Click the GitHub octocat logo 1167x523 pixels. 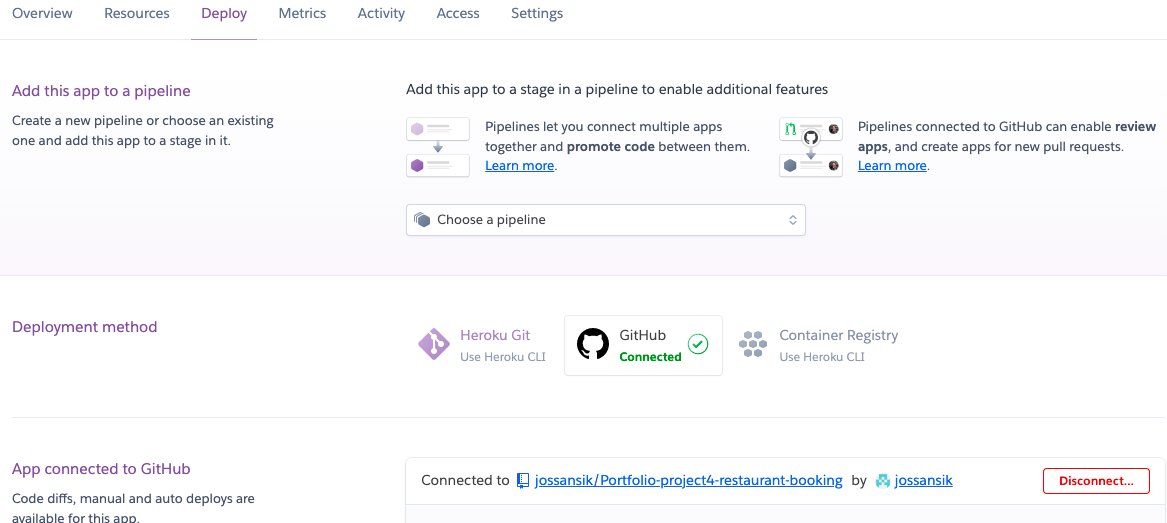tap(593, 344)
